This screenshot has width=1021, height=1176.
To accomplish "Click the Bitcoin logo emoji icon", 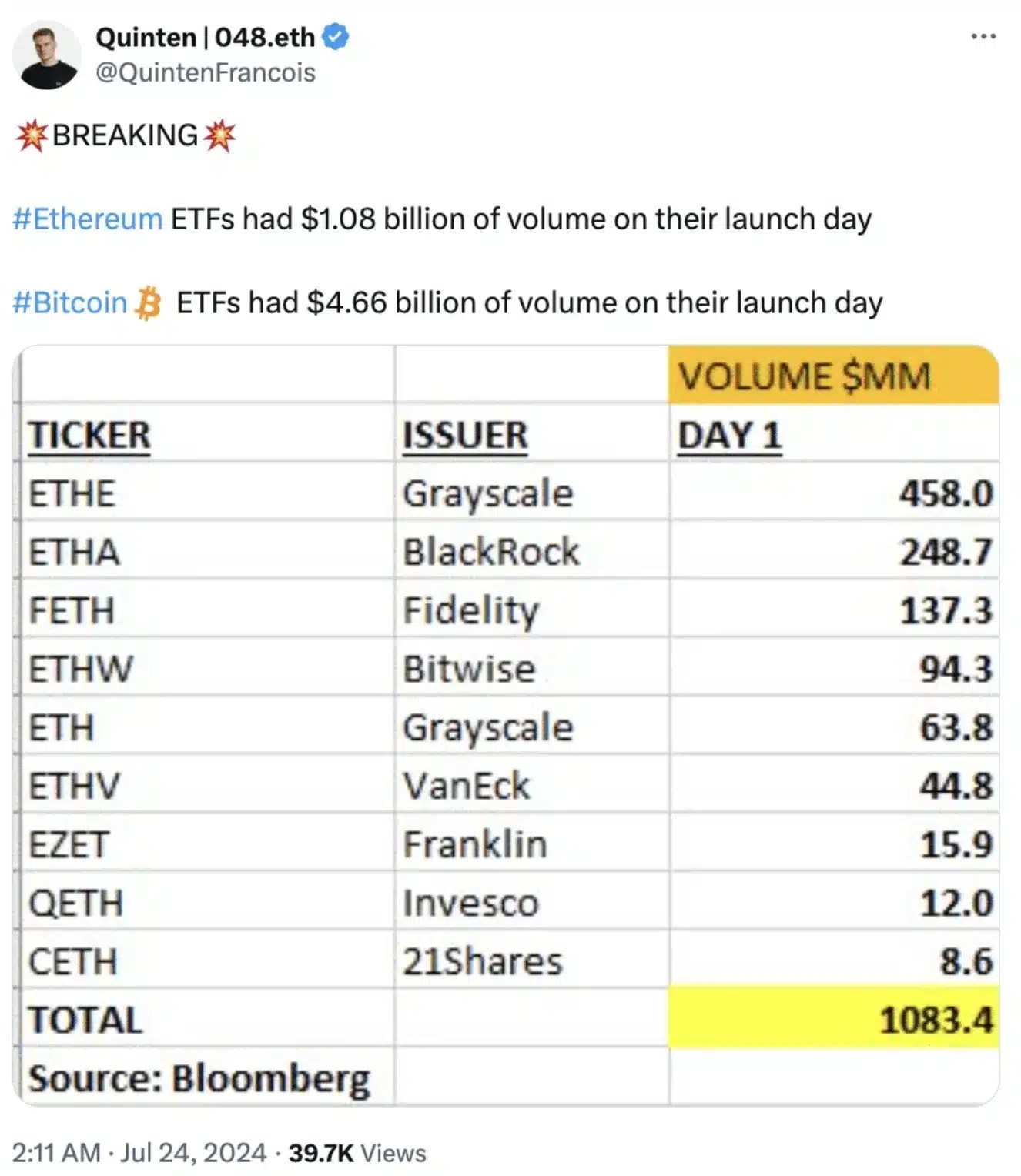I will click(x=148, y=302).
